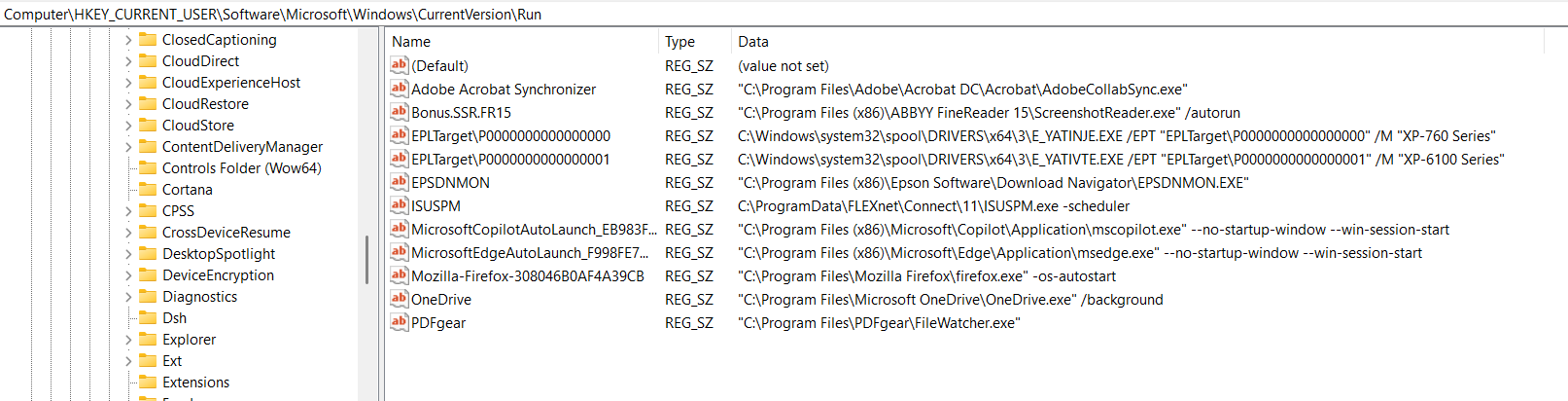Click the msedge.exe data cell
The height and width of the screenshot is (401, 1568).
pos(1080,252)
